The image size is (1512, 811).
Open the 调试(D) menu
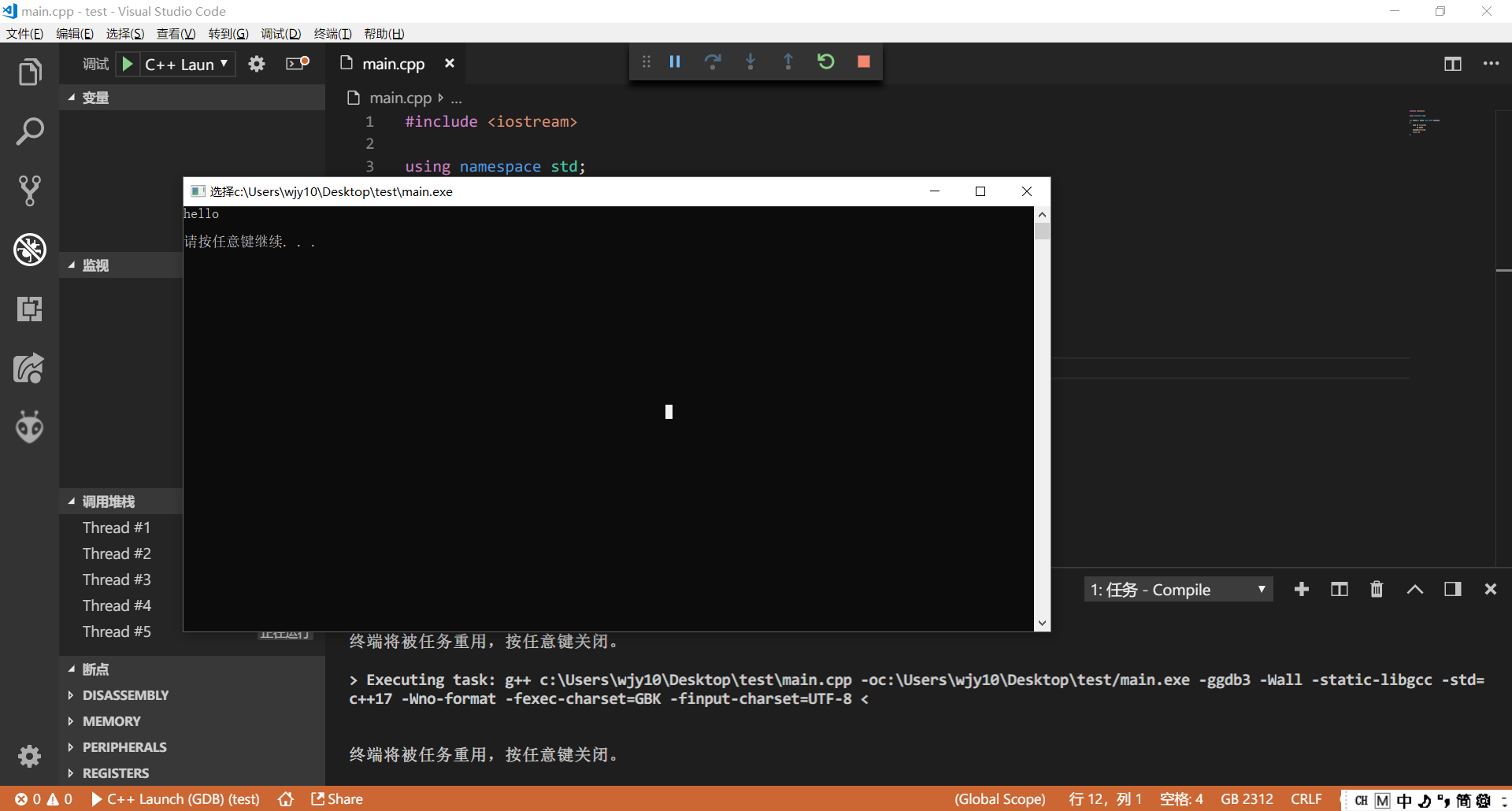point(281,33)
